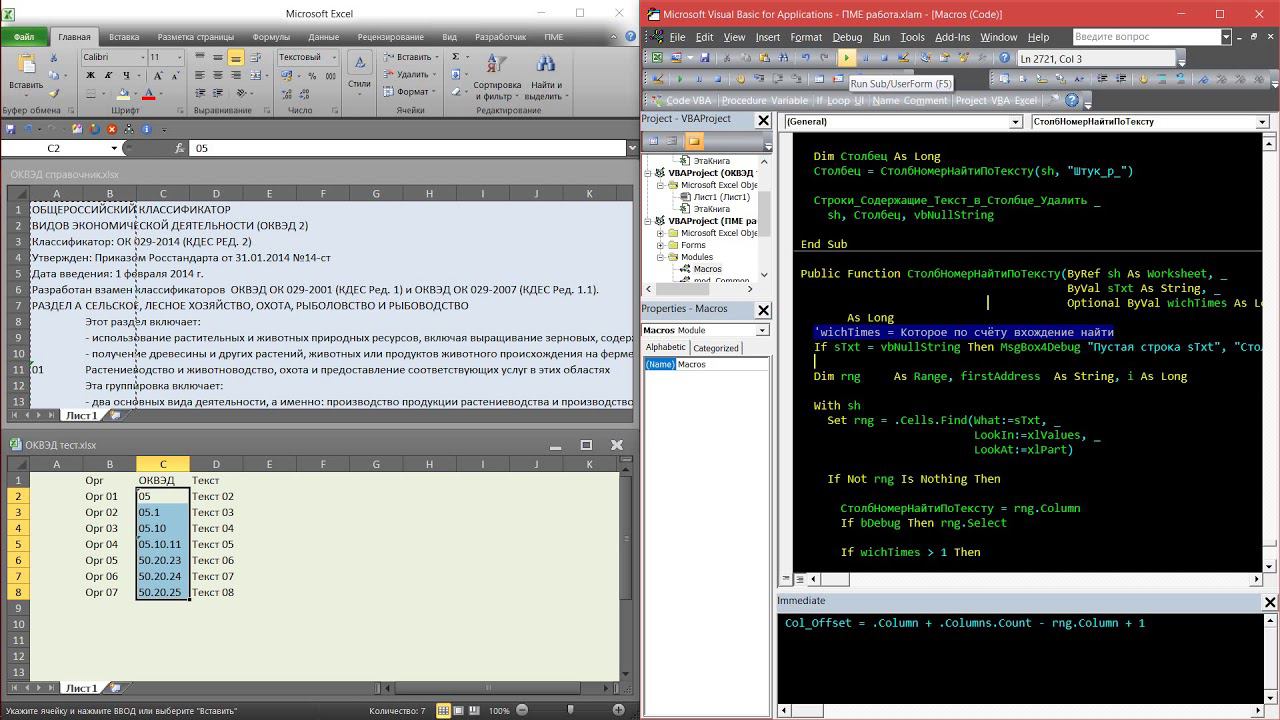This screenshot has width=1280, height=720.
Task: Open the procedure dropdown showing СтолбНомерНайтиПоТексту
Action: pos(1261,122)
